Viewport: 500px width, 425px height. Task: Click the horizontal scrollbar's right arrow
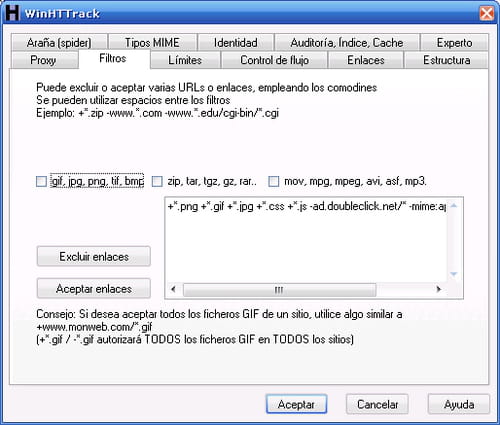(x=439, y=289)
